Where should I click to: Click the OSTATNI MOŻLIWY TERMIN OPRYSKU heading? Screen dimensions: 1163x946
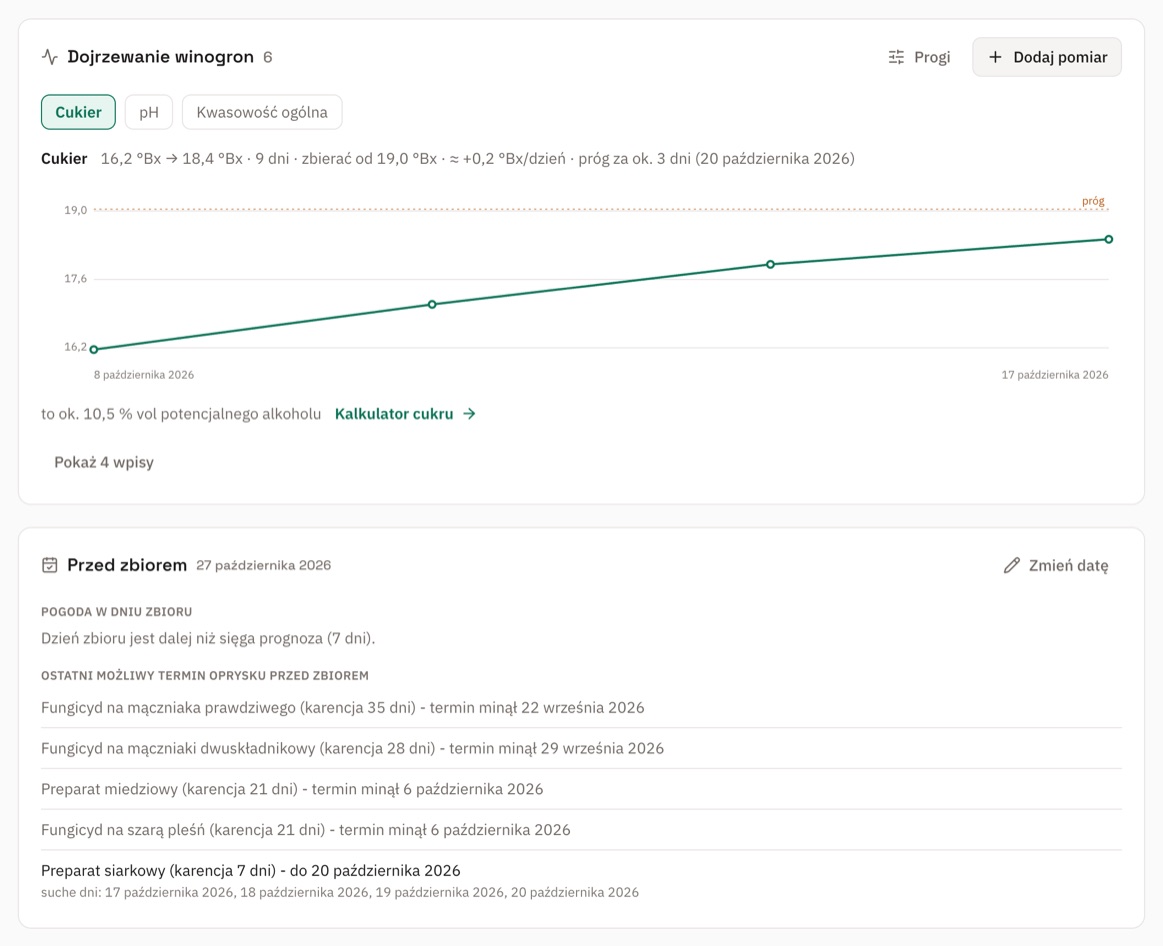205,676
